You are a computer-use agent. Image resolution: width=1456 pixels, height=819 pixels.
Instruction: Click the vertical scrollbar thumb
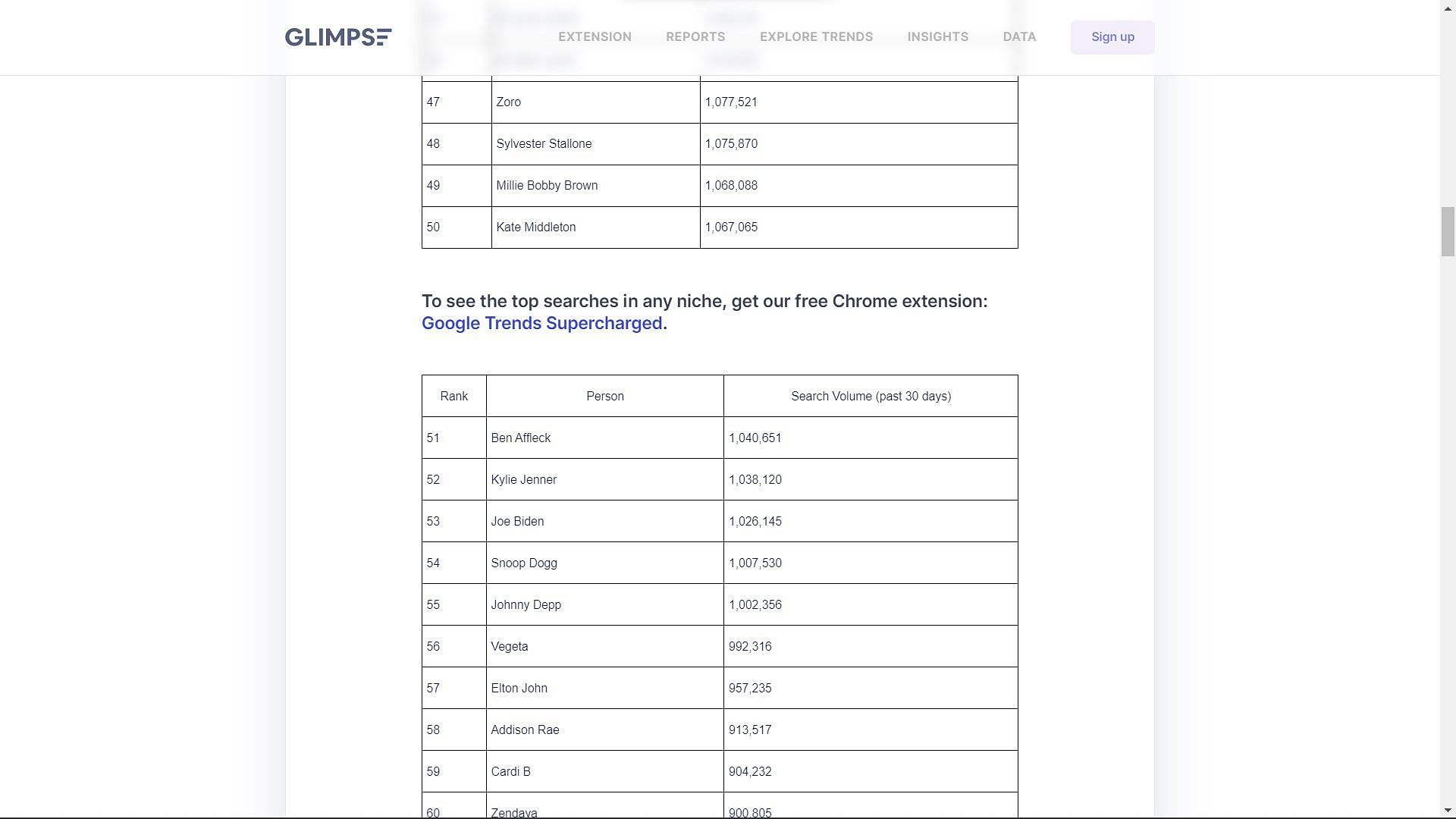(x=1448, y=231)
